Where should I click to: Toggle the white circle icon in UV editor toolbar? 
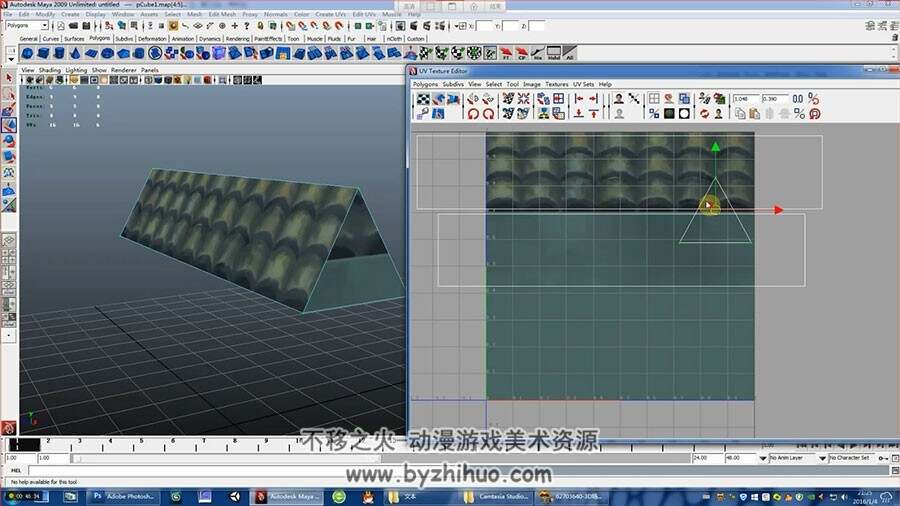(x=684, y=114)
